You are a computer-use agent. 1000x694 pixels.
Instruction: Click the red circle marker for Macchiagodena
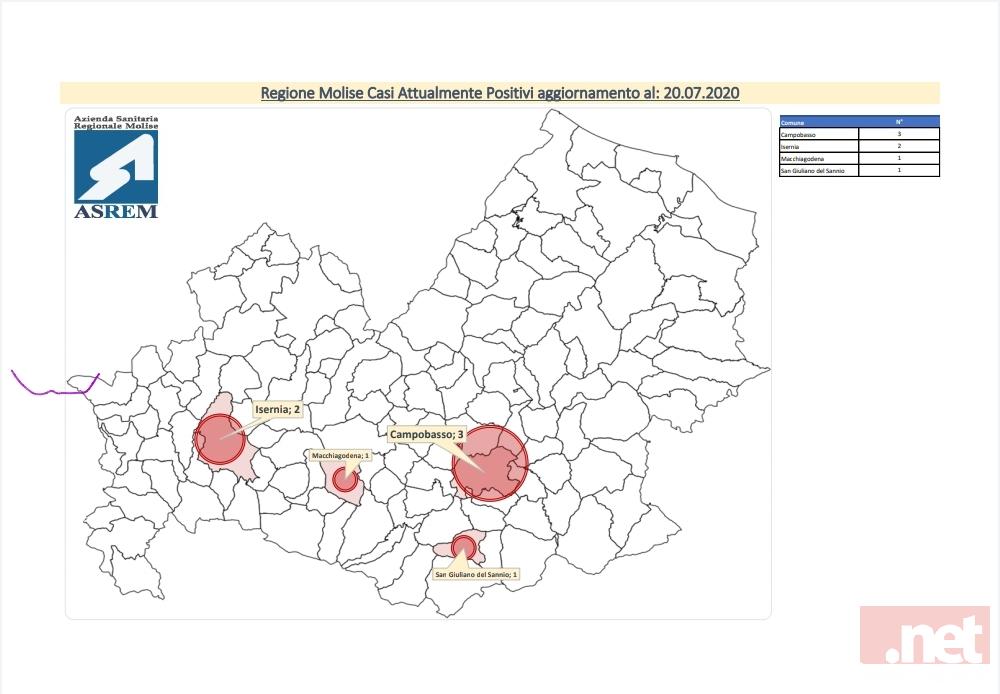click(345, 479)
